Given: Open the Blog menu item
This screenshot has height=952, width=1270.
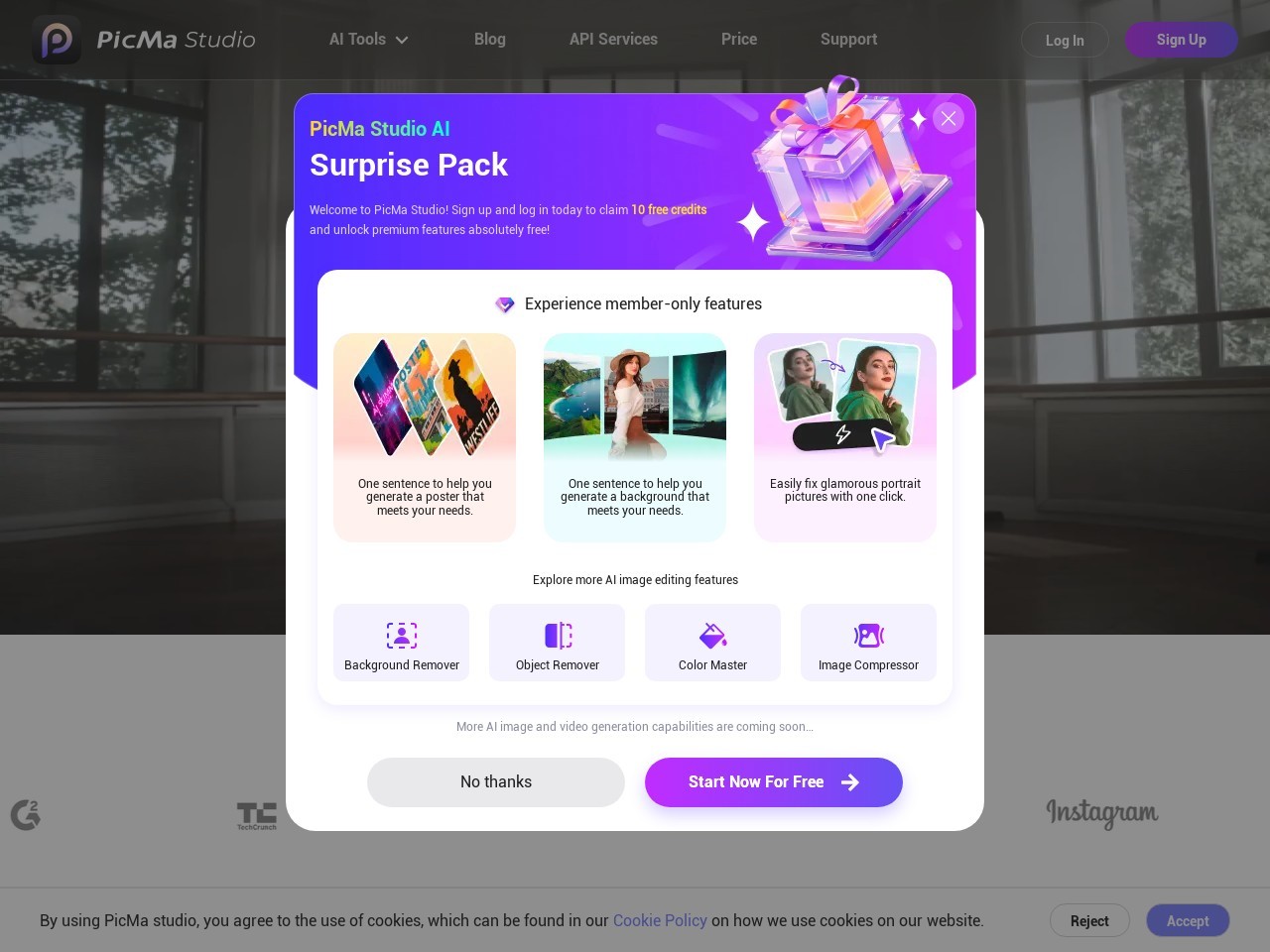Looking at the screenshot, I should pos(490,39).
